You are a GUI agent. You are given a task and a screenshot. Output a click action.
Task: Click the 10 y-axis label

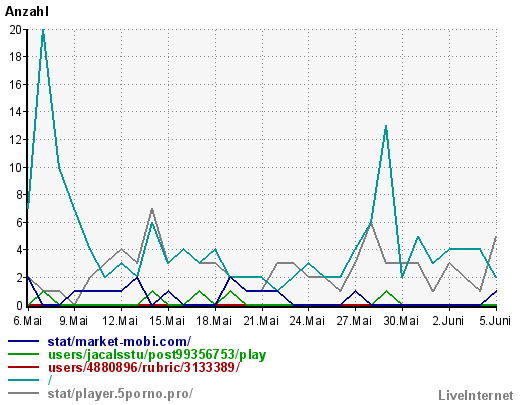coord(16,167)
